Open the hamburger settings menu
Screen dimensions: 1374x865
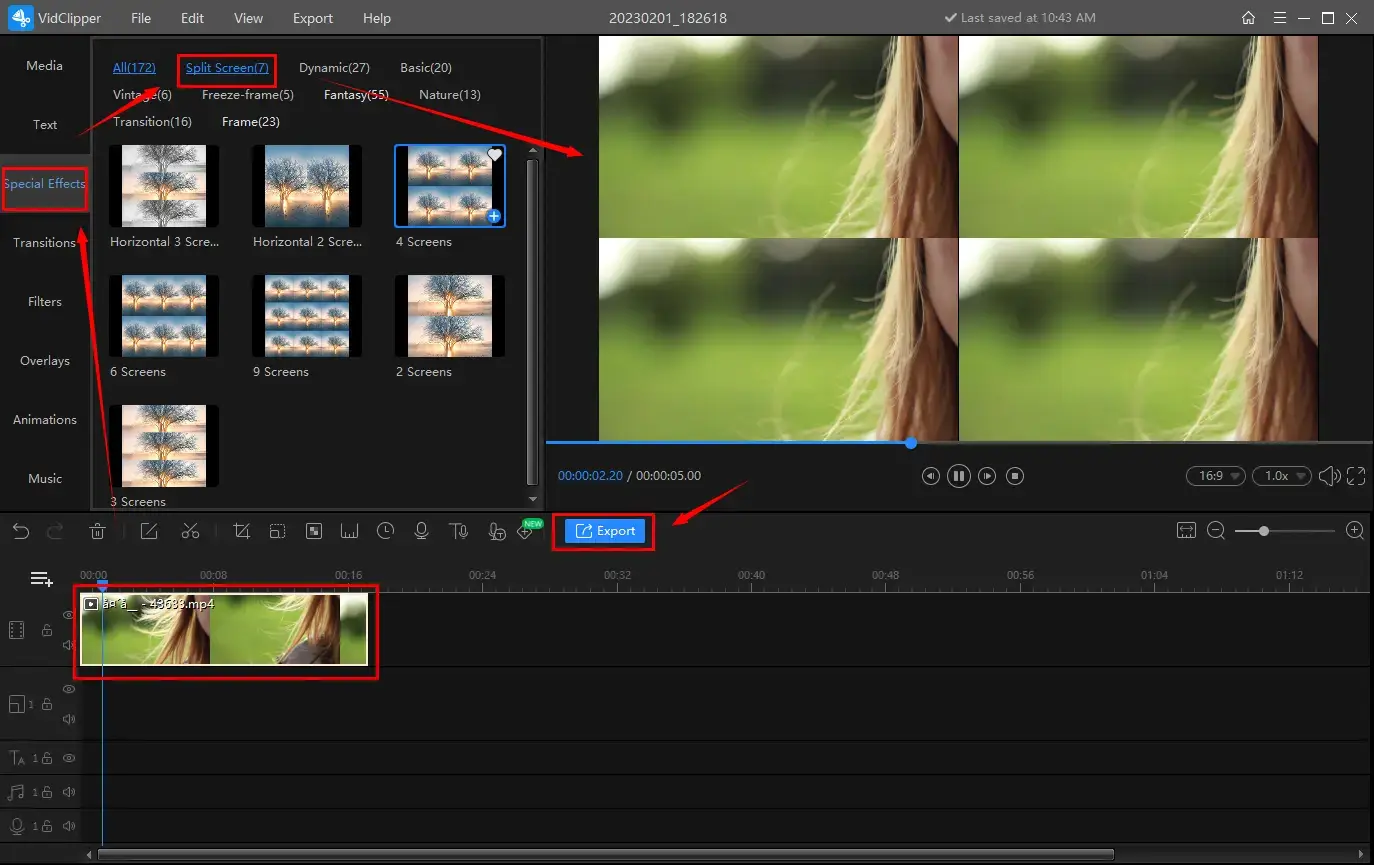(x=1279, y=18)
